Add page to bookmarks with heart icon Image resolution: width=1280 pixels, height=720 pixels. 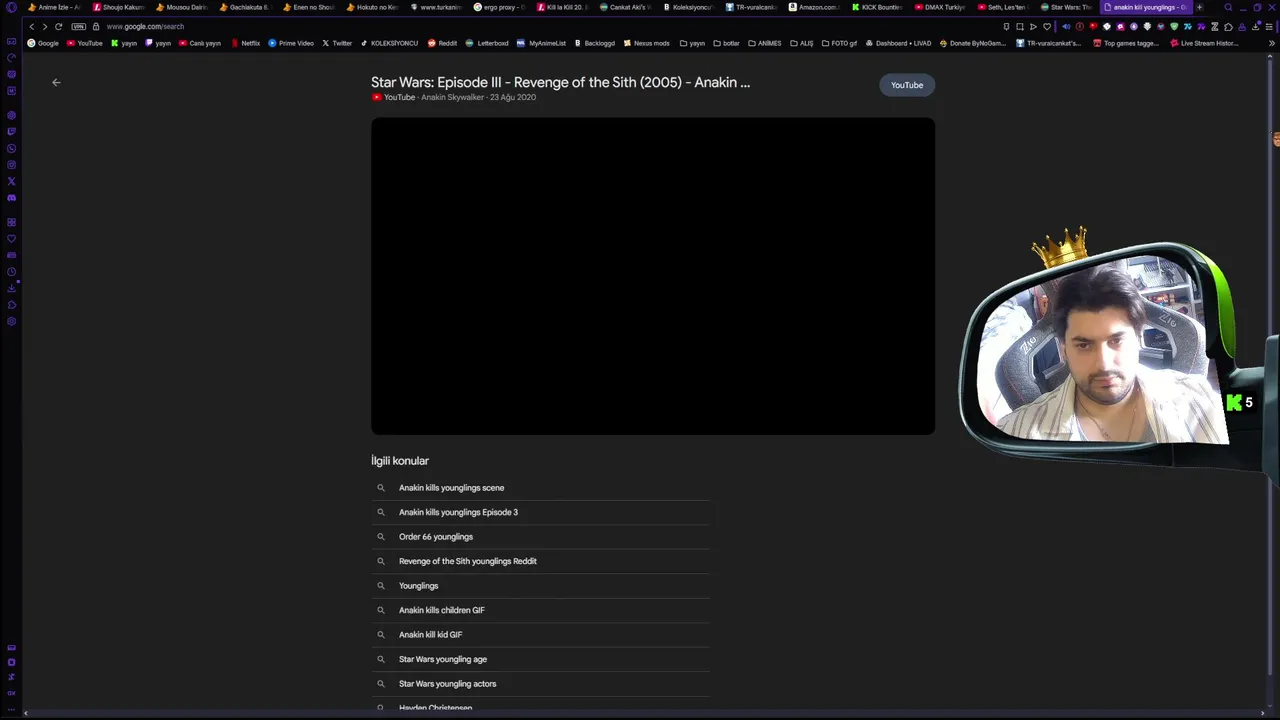[1047, 27]
